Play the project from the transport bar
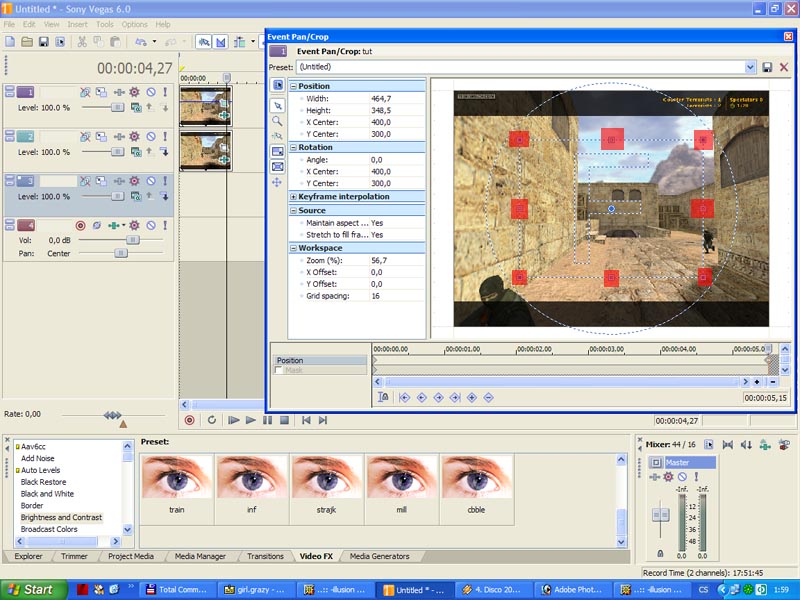This screenshot has width=800, height=600. pos(251,420)
